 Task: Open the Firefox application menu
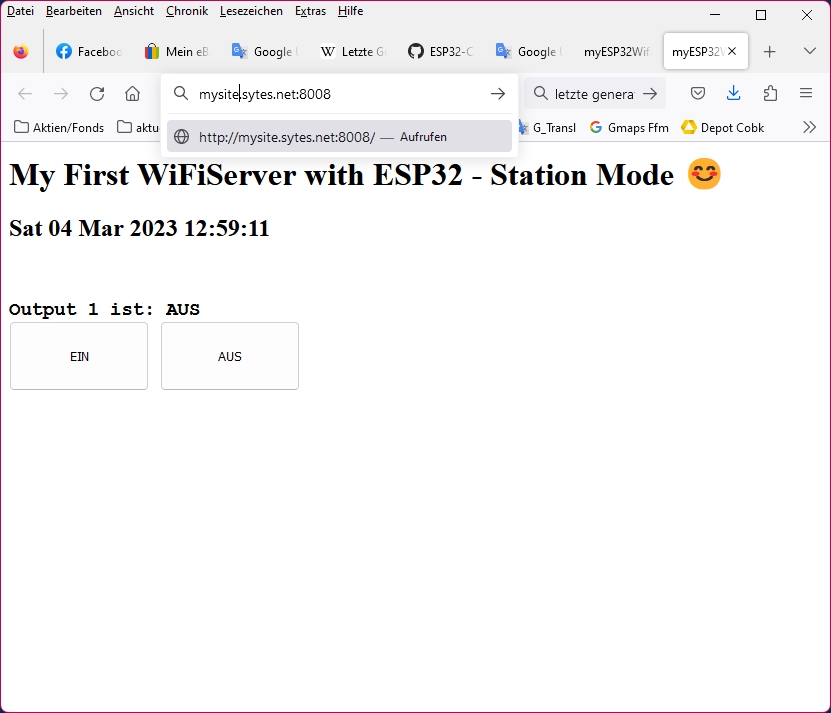pos(805,93)
